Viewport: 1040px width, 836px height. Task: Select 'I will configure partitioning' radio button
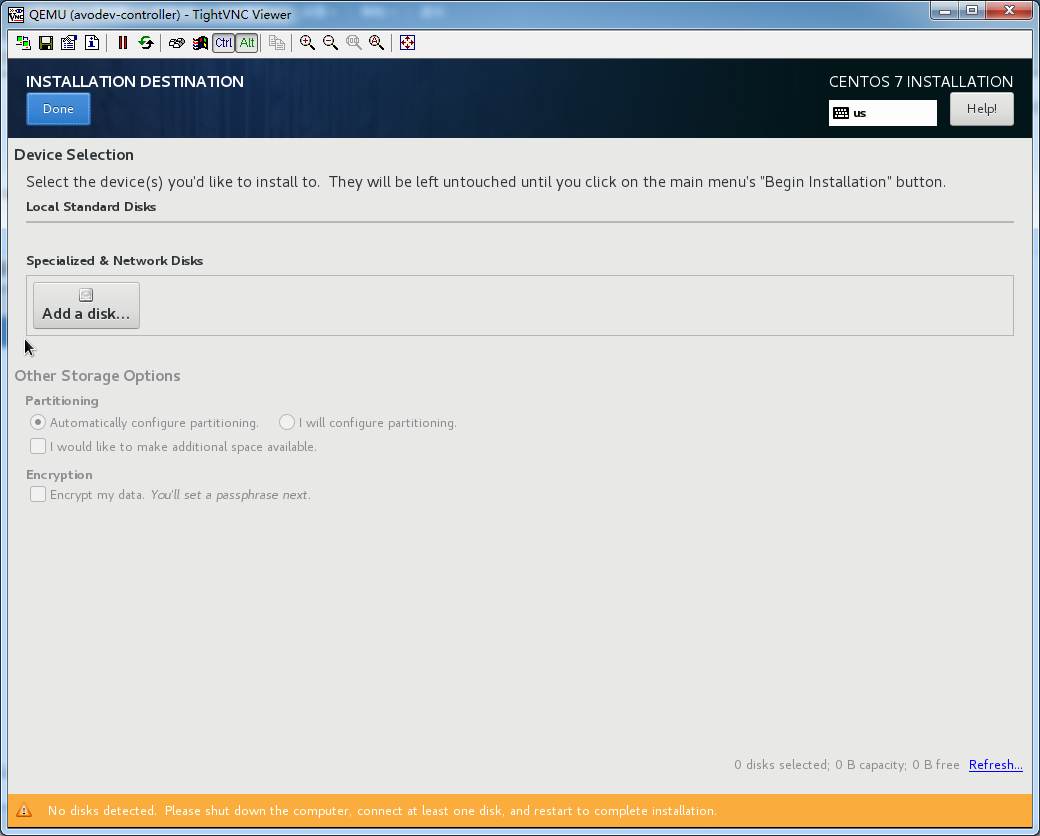tap(287, 423)
